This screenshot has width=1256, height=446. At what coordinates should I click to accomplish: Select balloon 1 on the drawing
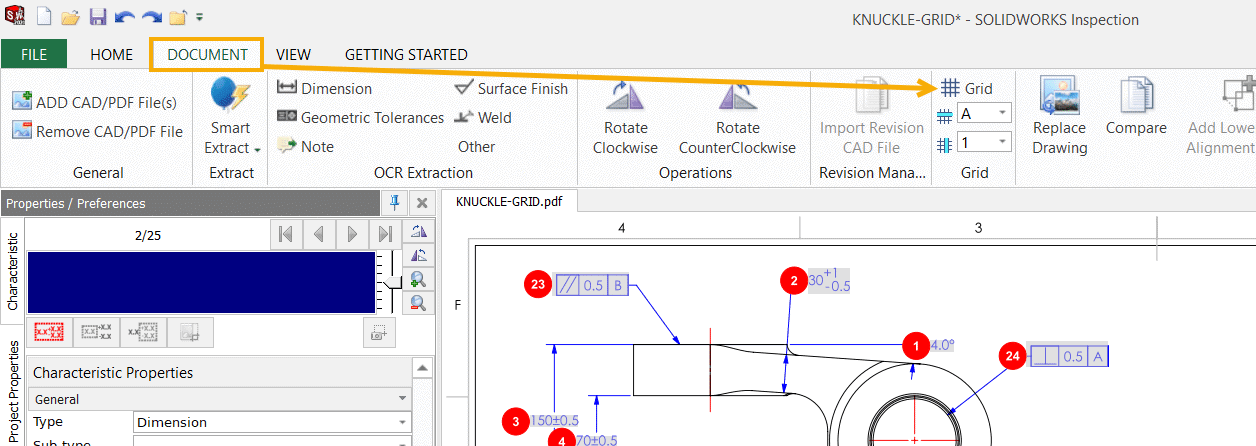(x=914, y=346)
